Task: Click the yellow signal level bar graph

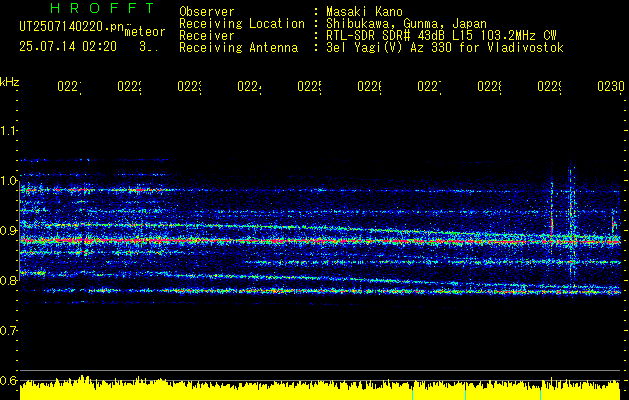Action: point(320,390)
